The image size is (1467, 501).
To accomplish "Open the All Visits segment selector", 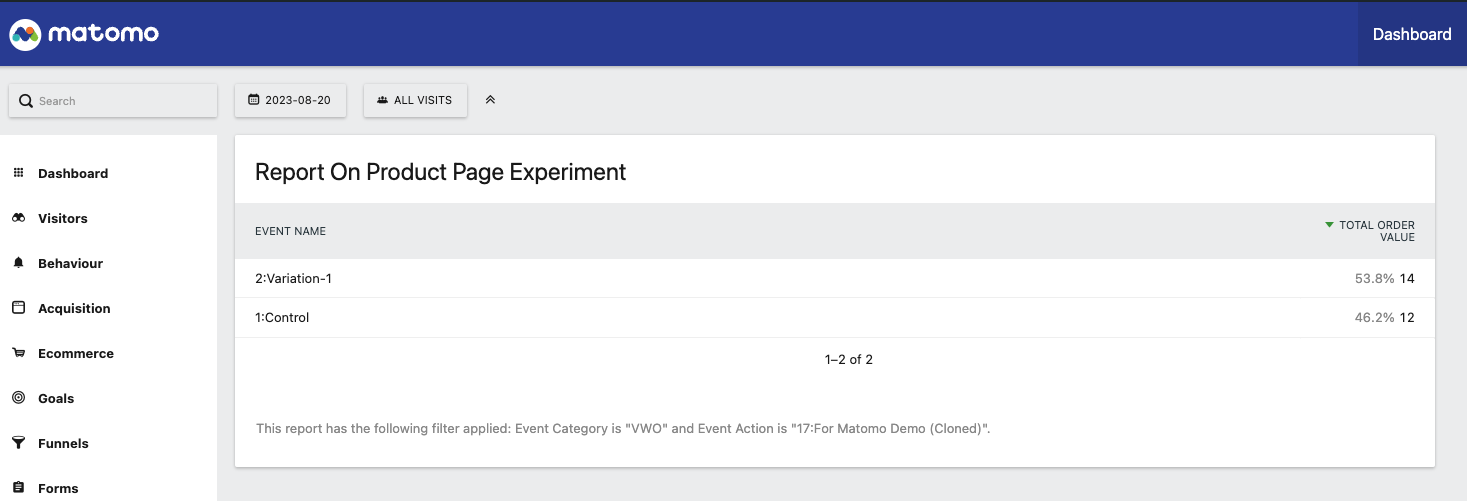I will click(x=415, y=100).
